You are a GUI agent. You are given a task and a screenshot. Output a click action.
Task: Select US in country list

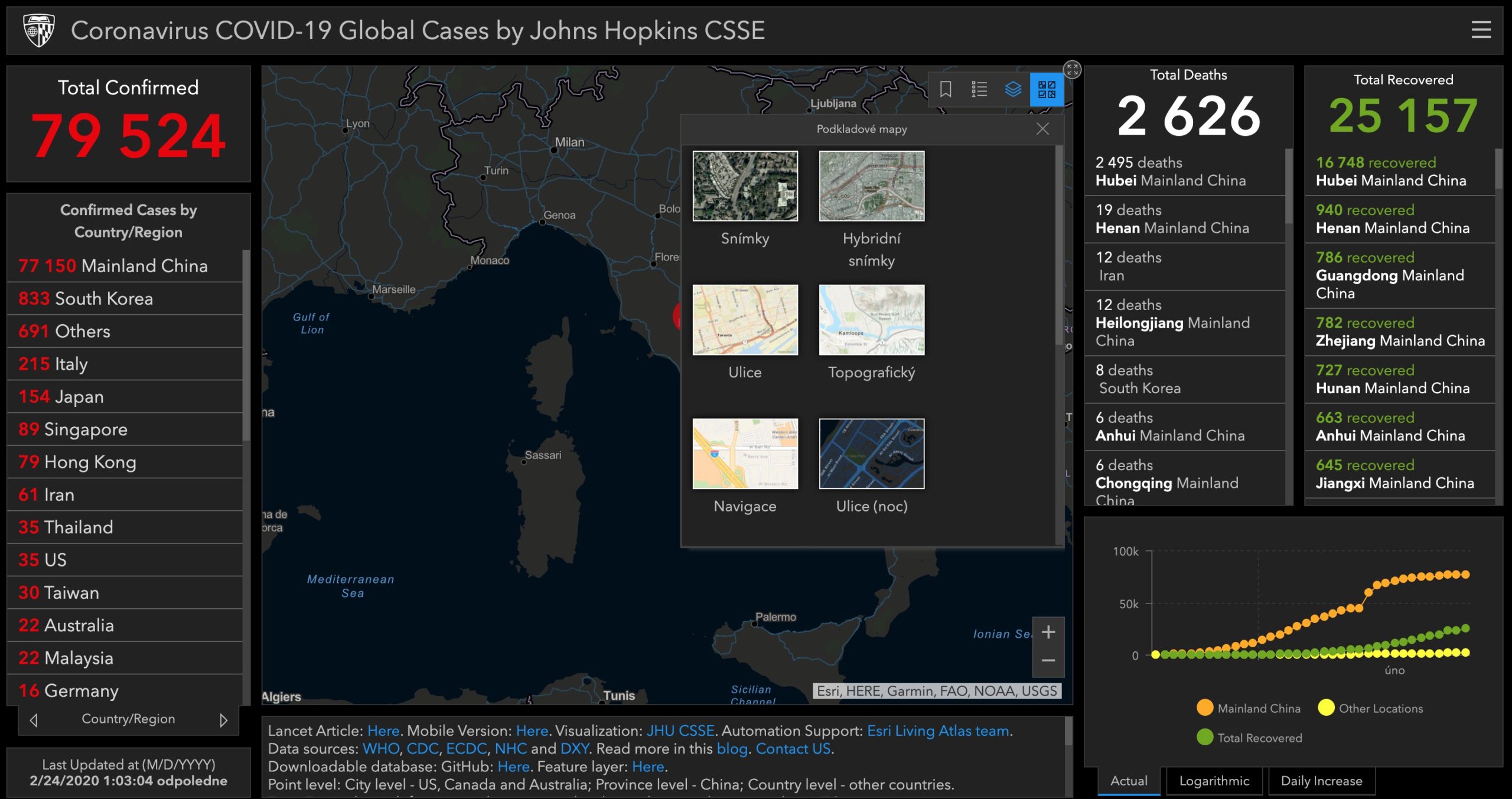[125, 560]
